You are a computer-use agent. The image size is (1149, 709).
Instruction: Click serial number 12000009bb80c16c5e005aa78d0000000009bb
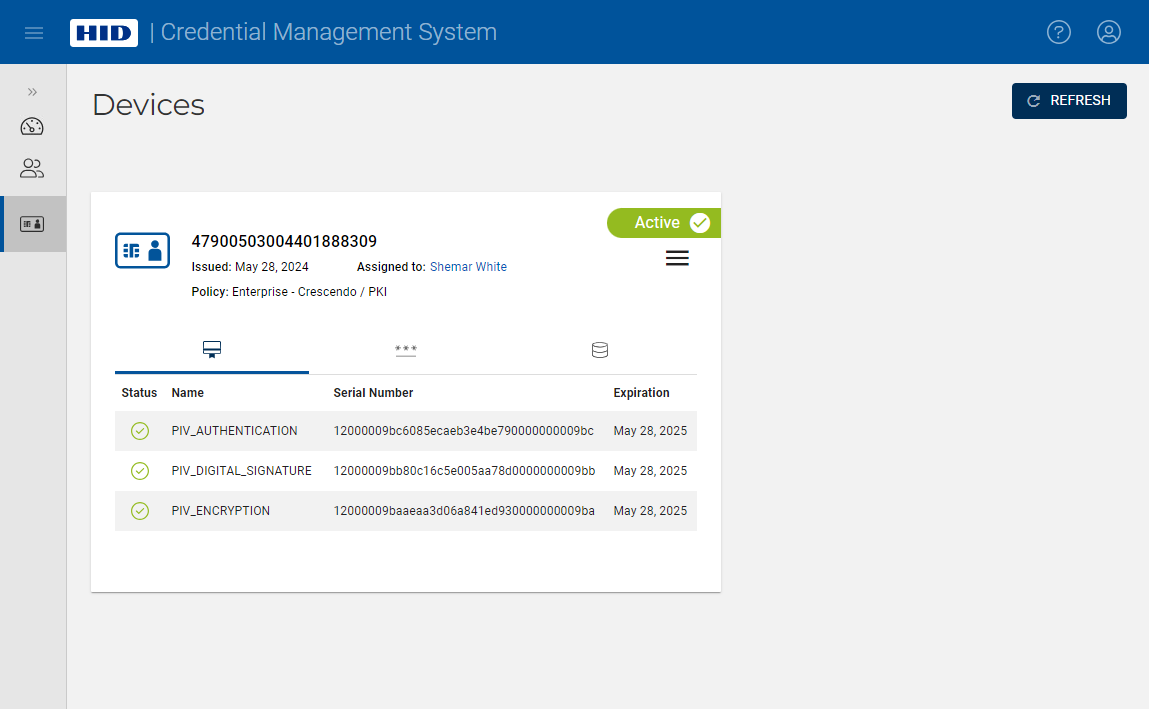pos(465,471)
